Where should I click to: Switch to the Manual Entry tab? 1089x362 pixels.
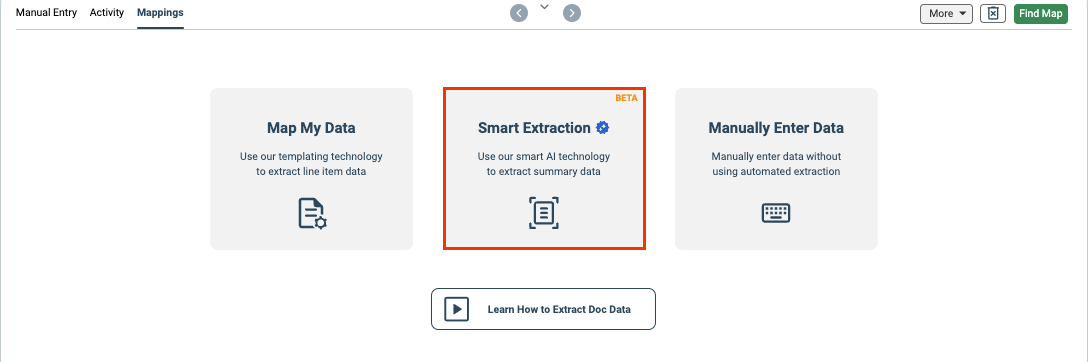pyautogui.click(x=47, y=13)
